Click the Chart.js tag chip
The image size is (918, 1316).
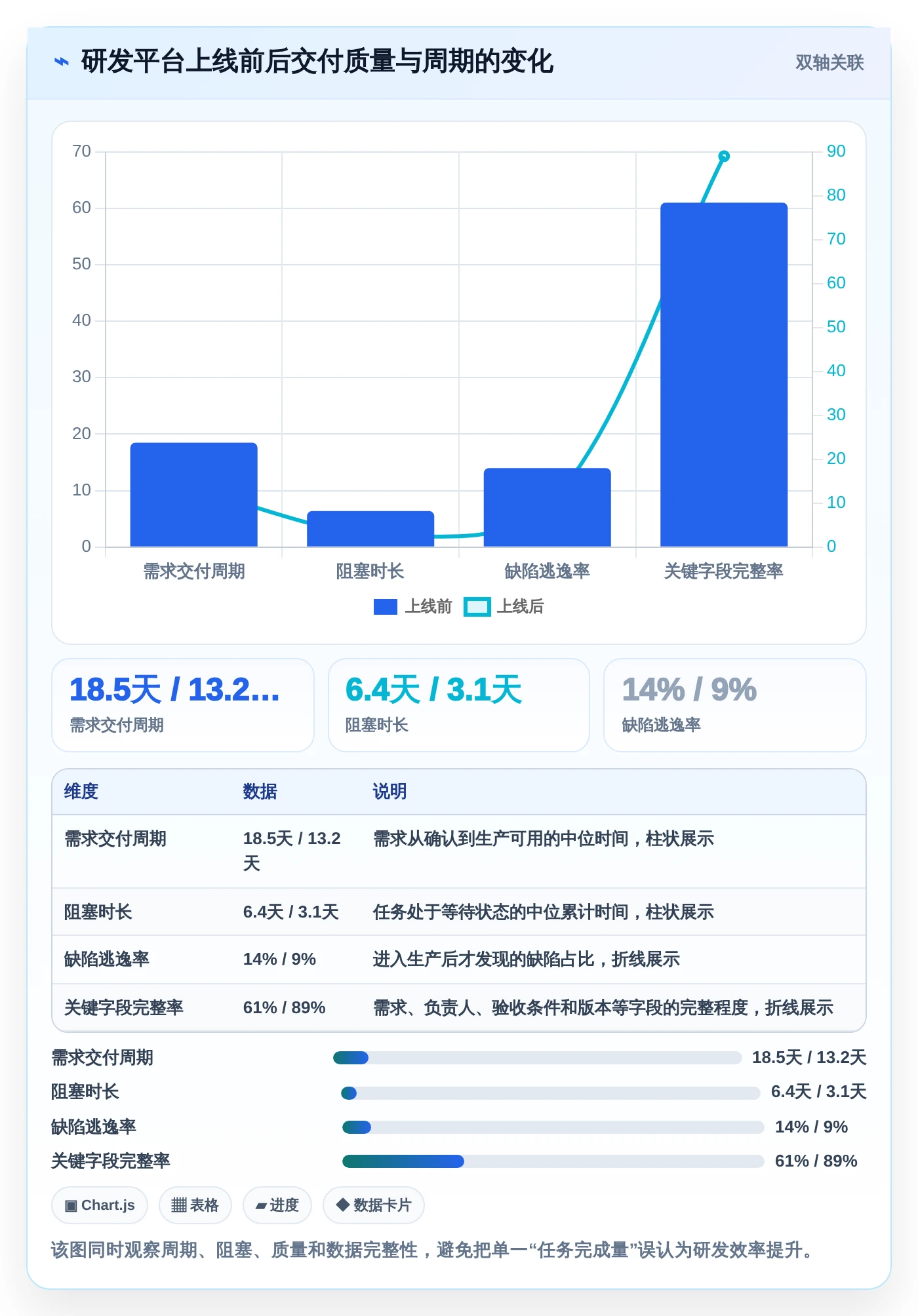[100, 1205]
